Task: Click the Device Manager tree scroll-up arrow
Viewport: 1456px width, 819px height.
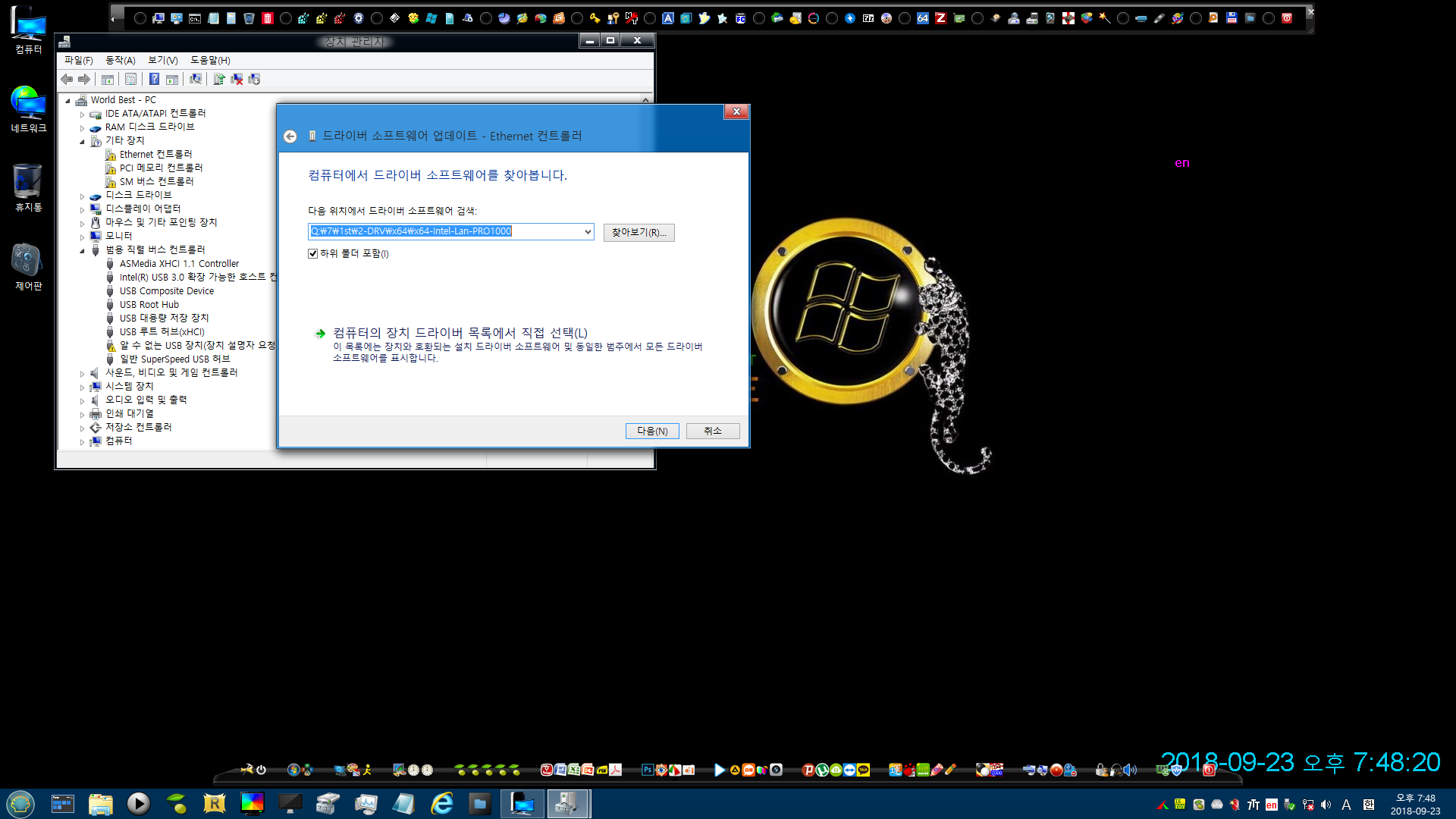Action: tap(646, 100)
